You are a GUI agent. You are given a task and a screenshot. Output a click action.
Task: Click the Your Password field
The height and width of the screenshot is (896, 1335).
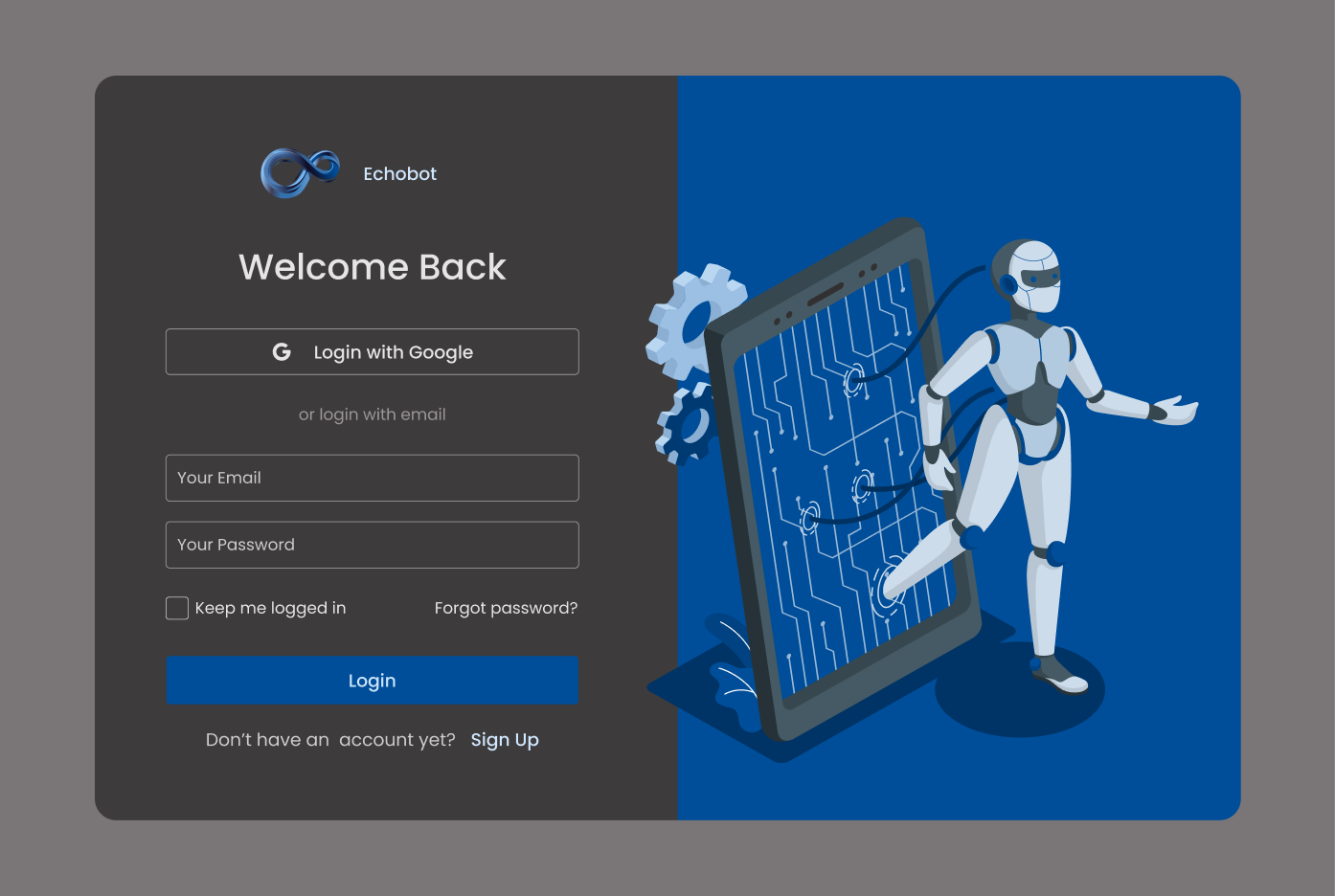point(373,545)
